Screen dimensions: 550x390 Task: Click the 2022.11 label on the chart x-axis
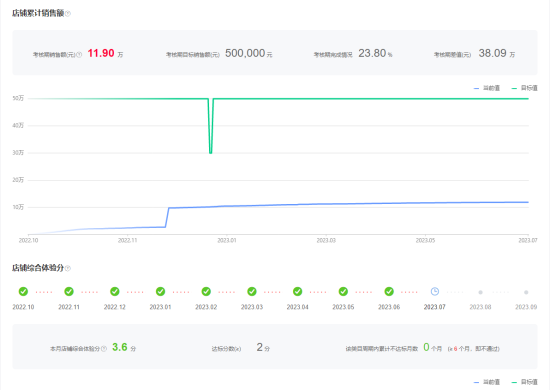(x=128, y=241)
